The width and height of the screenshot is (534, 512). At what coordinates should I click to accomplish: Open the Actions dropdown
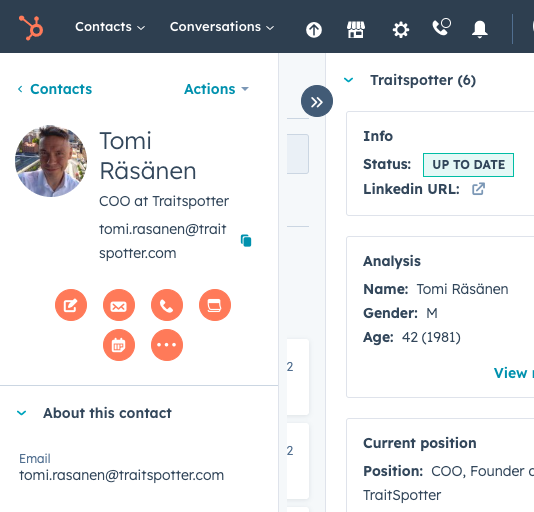(216, 89)
